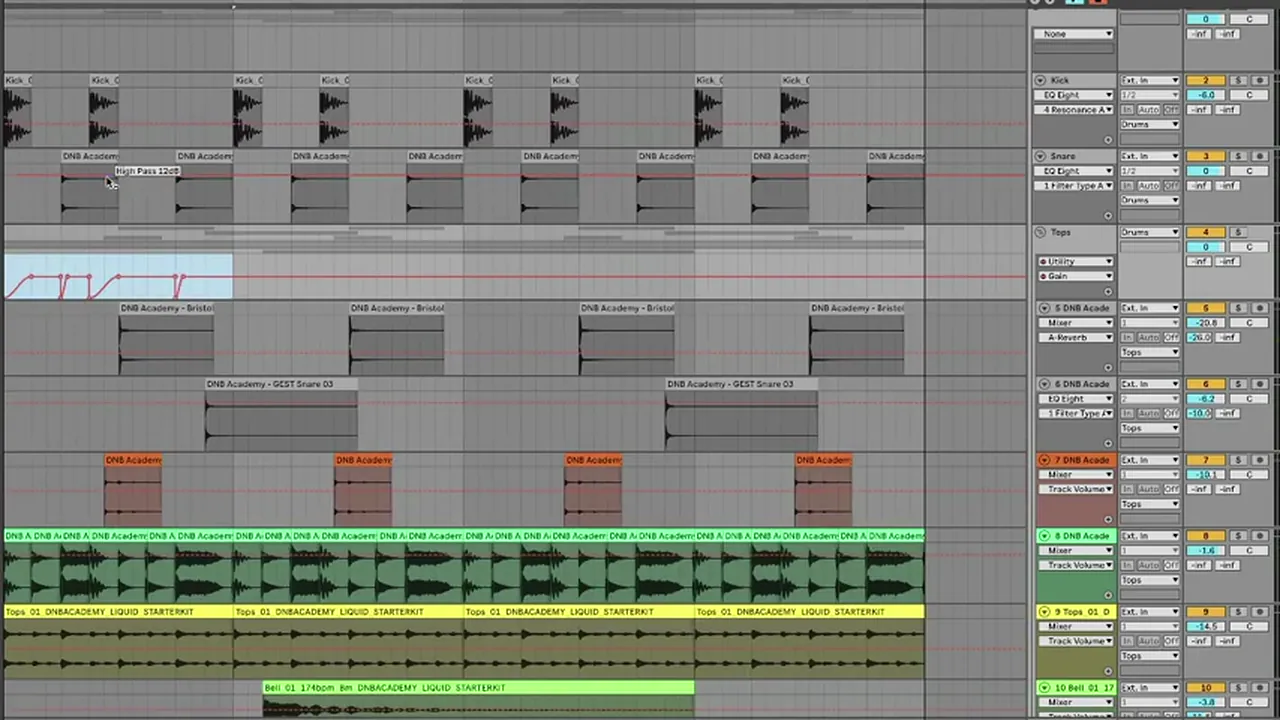This screenshot has height=720, width=1280.
Task: Add automation lane on Snare track
Action: [1108, 216]
